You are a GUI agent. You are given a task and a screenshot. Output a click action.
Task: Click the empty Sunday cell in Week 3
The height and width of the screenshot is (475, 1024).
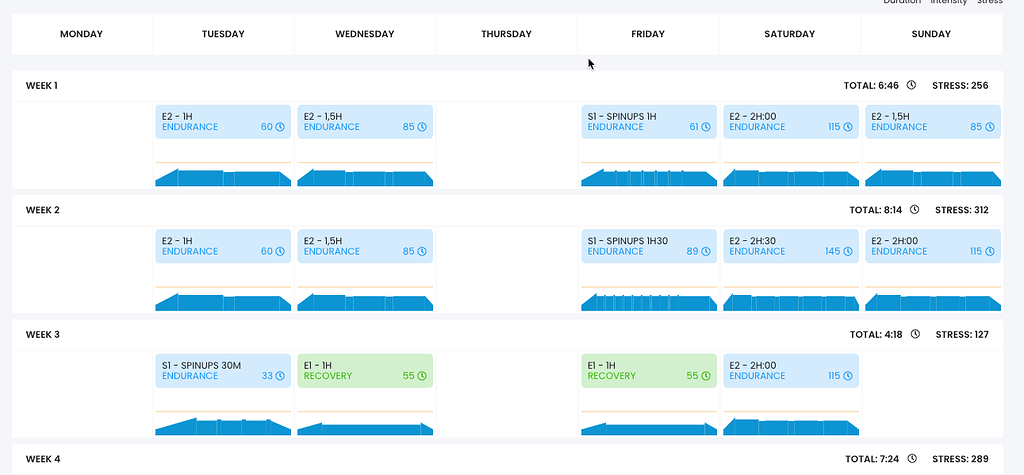[x=932, y=394]
